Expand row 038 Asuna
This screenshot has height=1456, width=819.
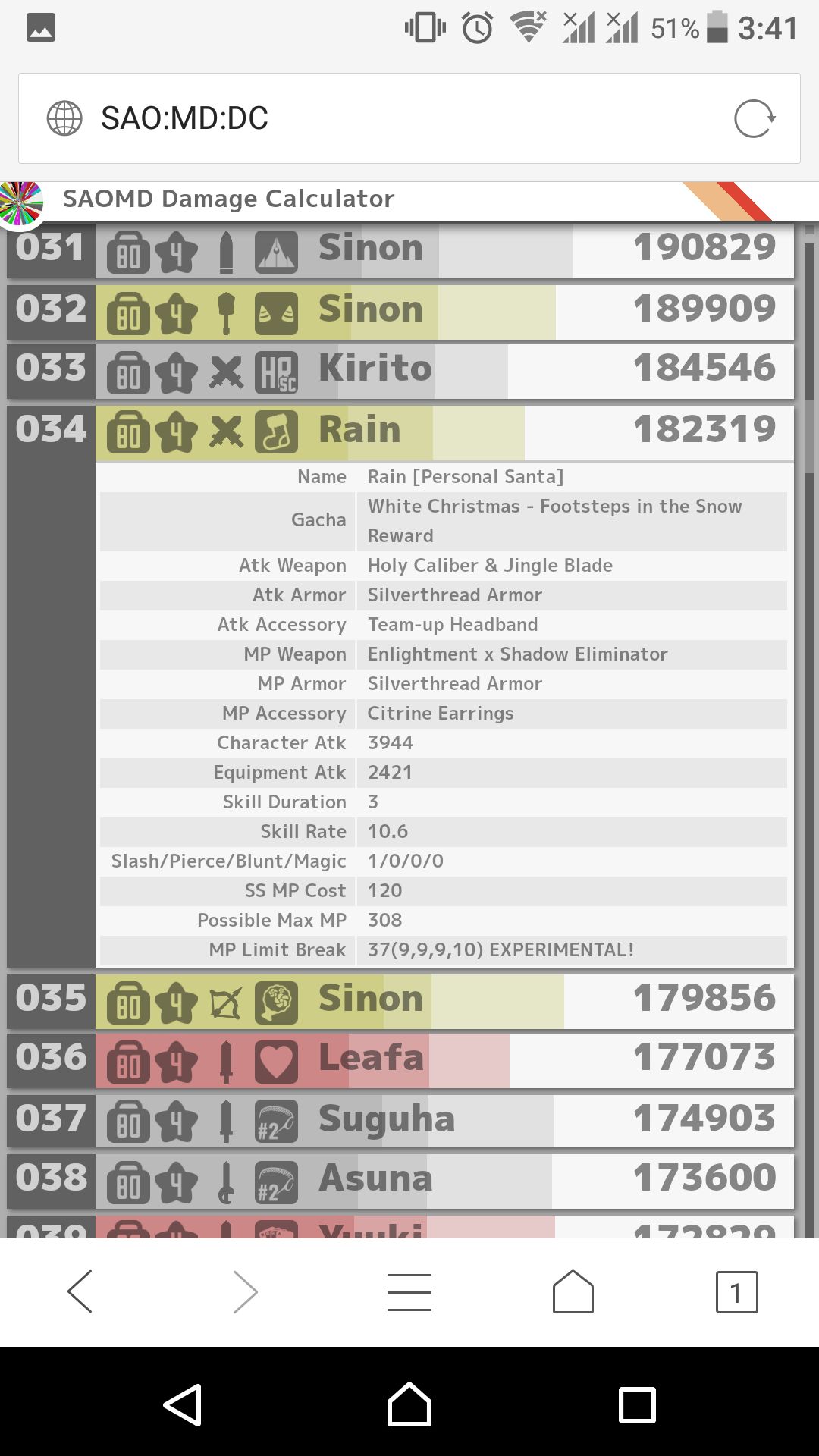[400, 1181]
